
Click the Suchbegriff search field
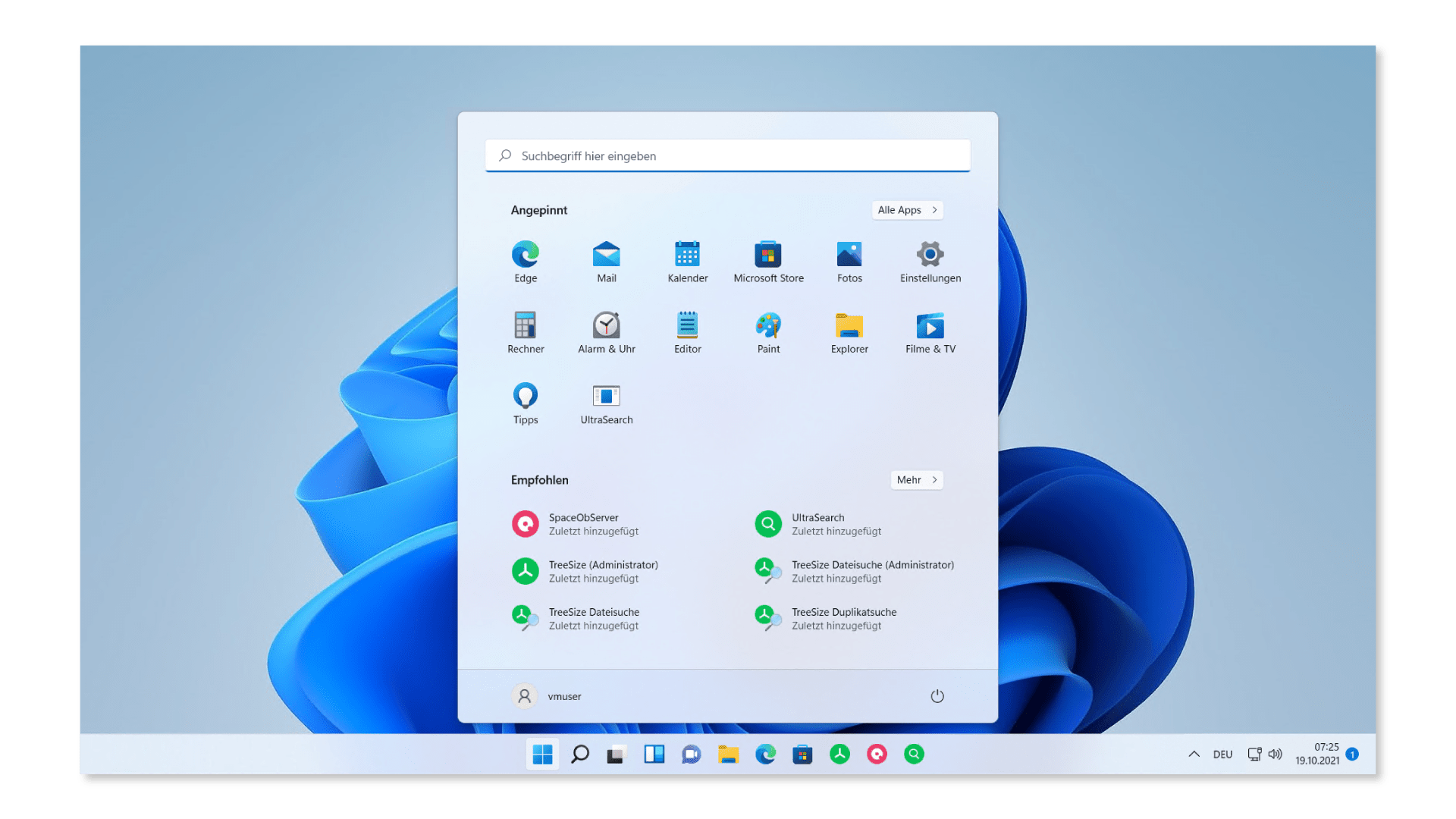pos(728,155)
